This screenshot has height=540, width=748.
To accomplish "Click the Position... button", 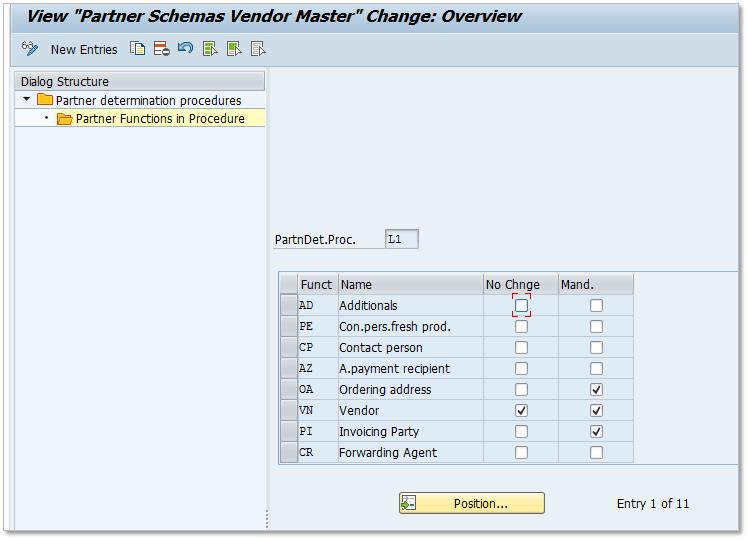I will click(x=472, y=503).
